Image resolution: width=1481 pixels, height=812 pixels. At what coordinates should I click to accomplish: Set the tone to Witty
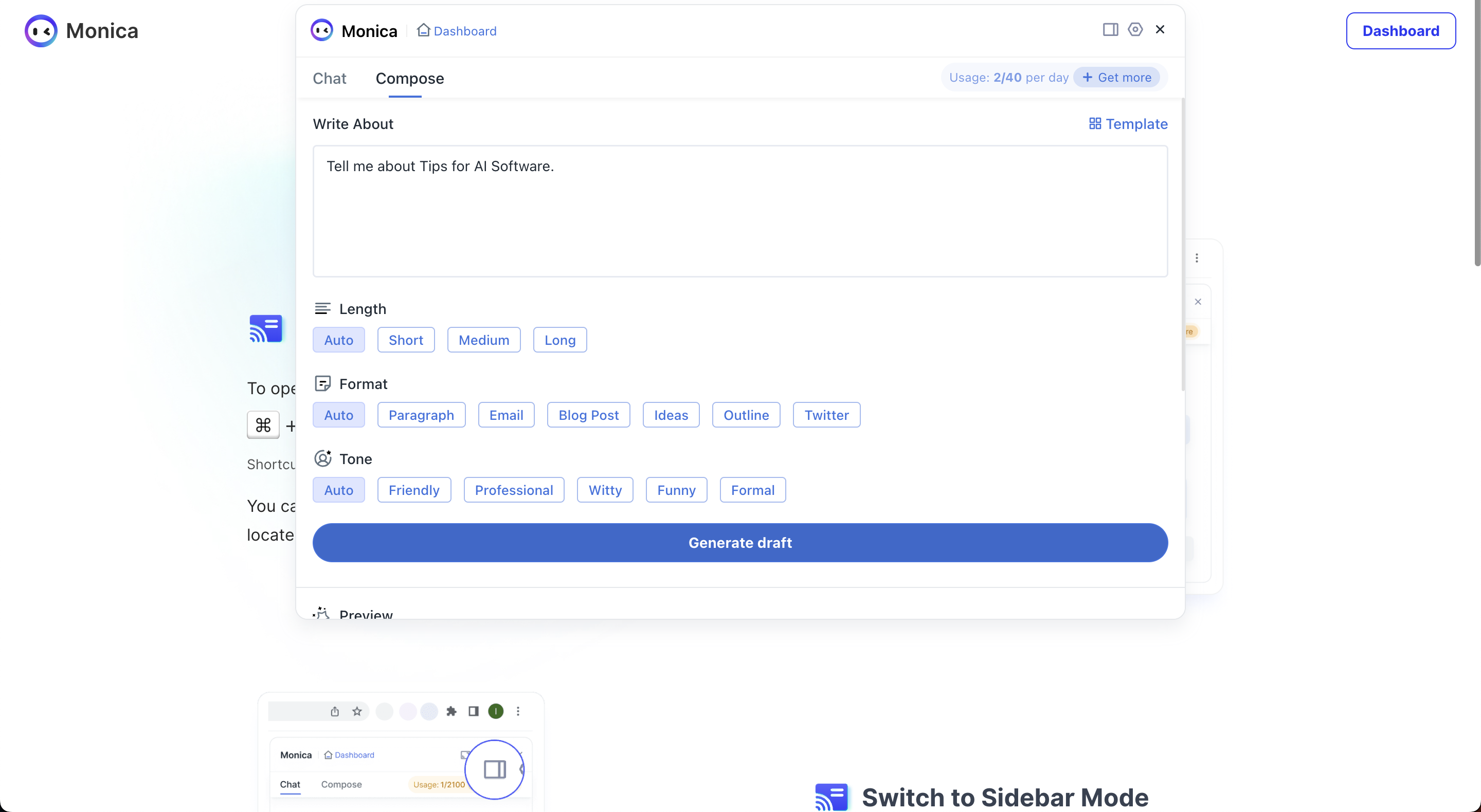point(605,490)
